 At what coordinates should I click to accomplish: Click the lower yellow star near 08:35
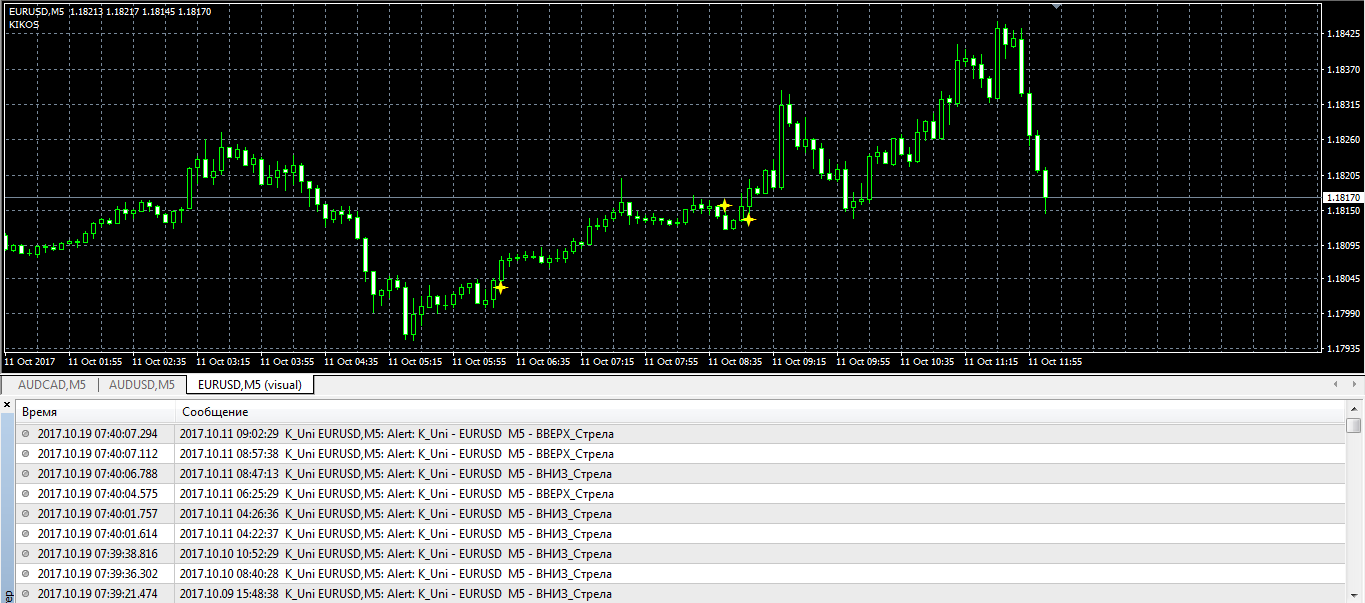[x=747, y=219]
